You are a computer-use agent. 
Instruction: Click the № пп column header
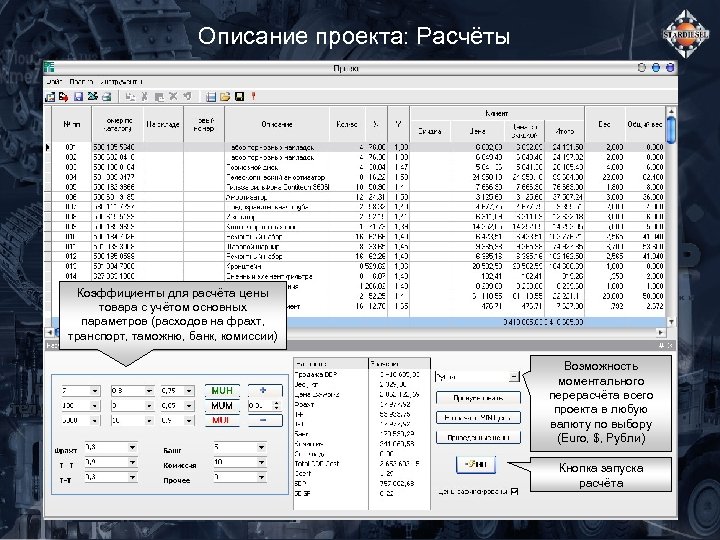tap(72, 124)
